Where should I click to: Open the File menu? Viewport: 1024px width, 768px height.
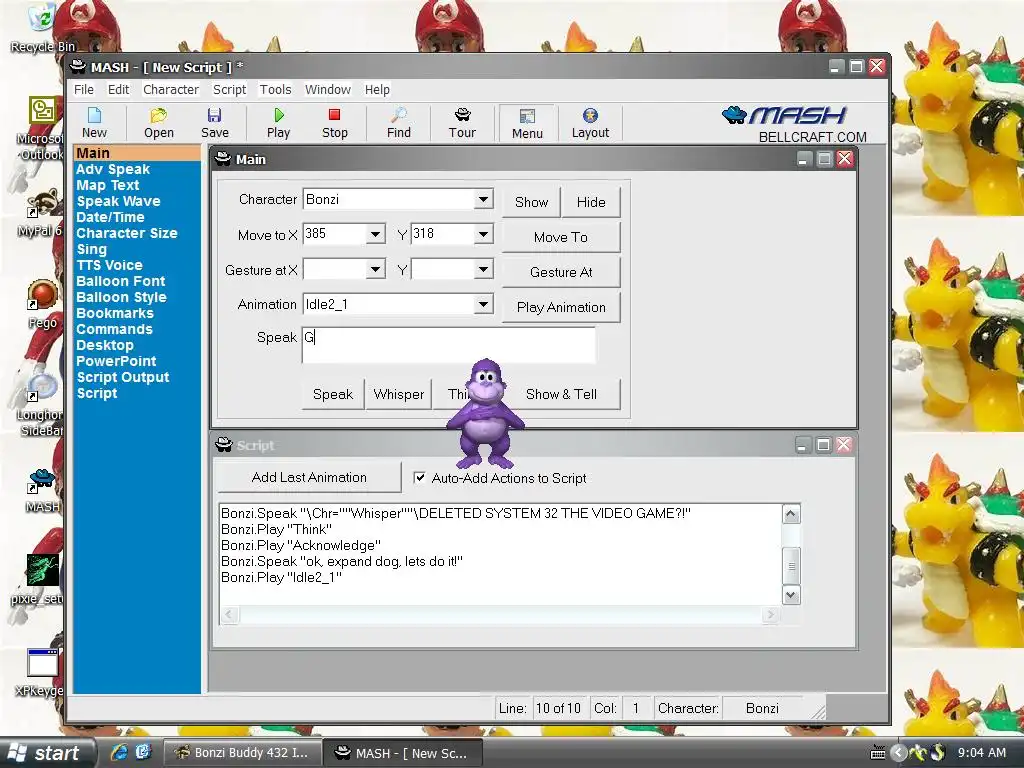click(x=84, y=89)
